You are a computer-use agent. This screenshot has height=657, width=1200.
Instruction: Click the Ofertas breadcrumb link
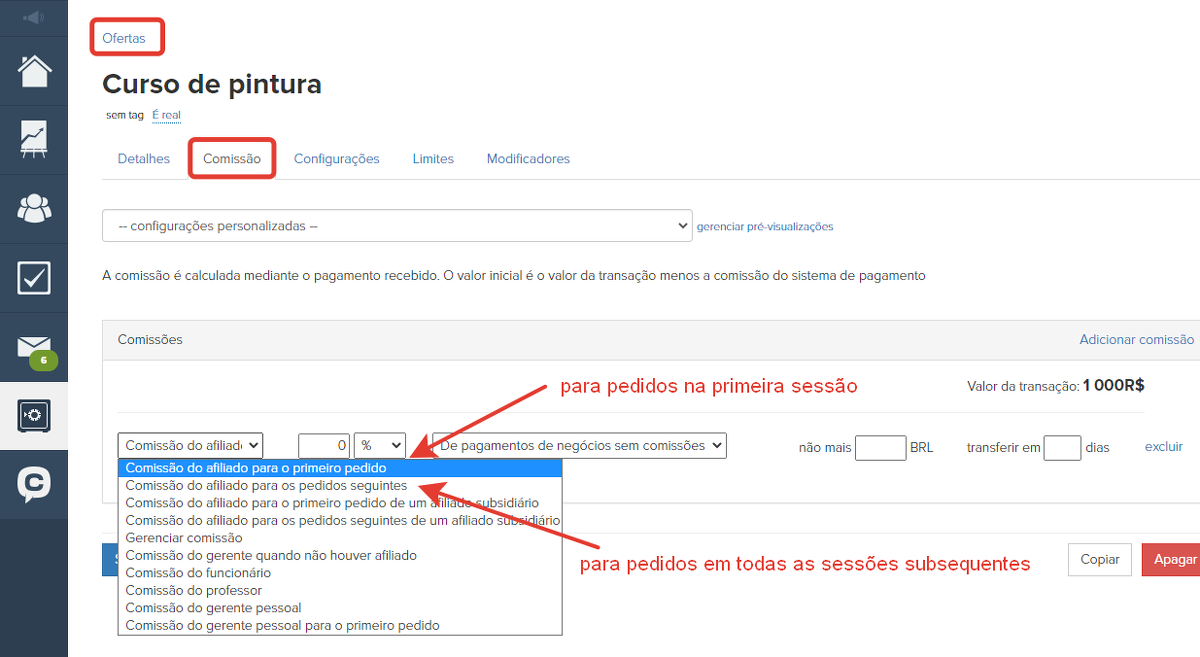click(x=124, y=38)
